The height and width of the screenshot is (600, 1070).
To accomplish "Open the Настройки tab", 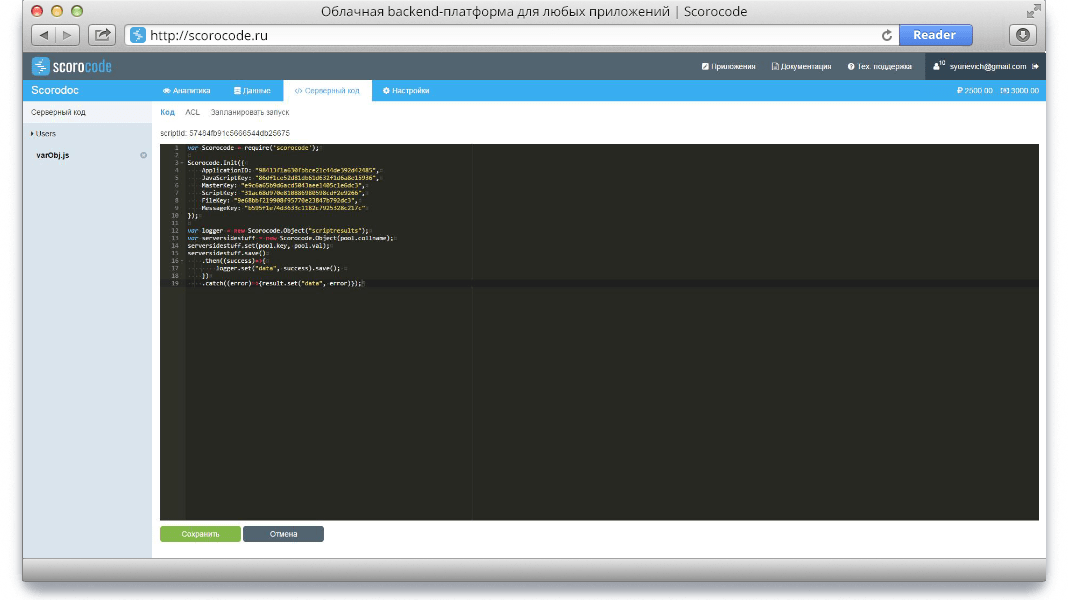I will point(406,91).
